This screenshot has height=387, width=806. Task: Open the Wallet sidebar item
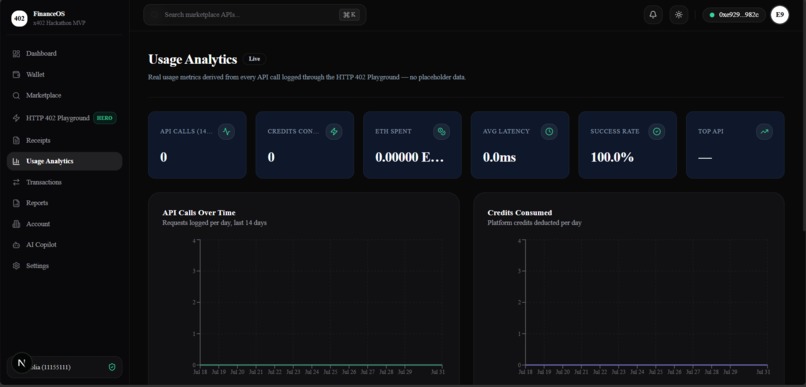(x=64, y=75)
